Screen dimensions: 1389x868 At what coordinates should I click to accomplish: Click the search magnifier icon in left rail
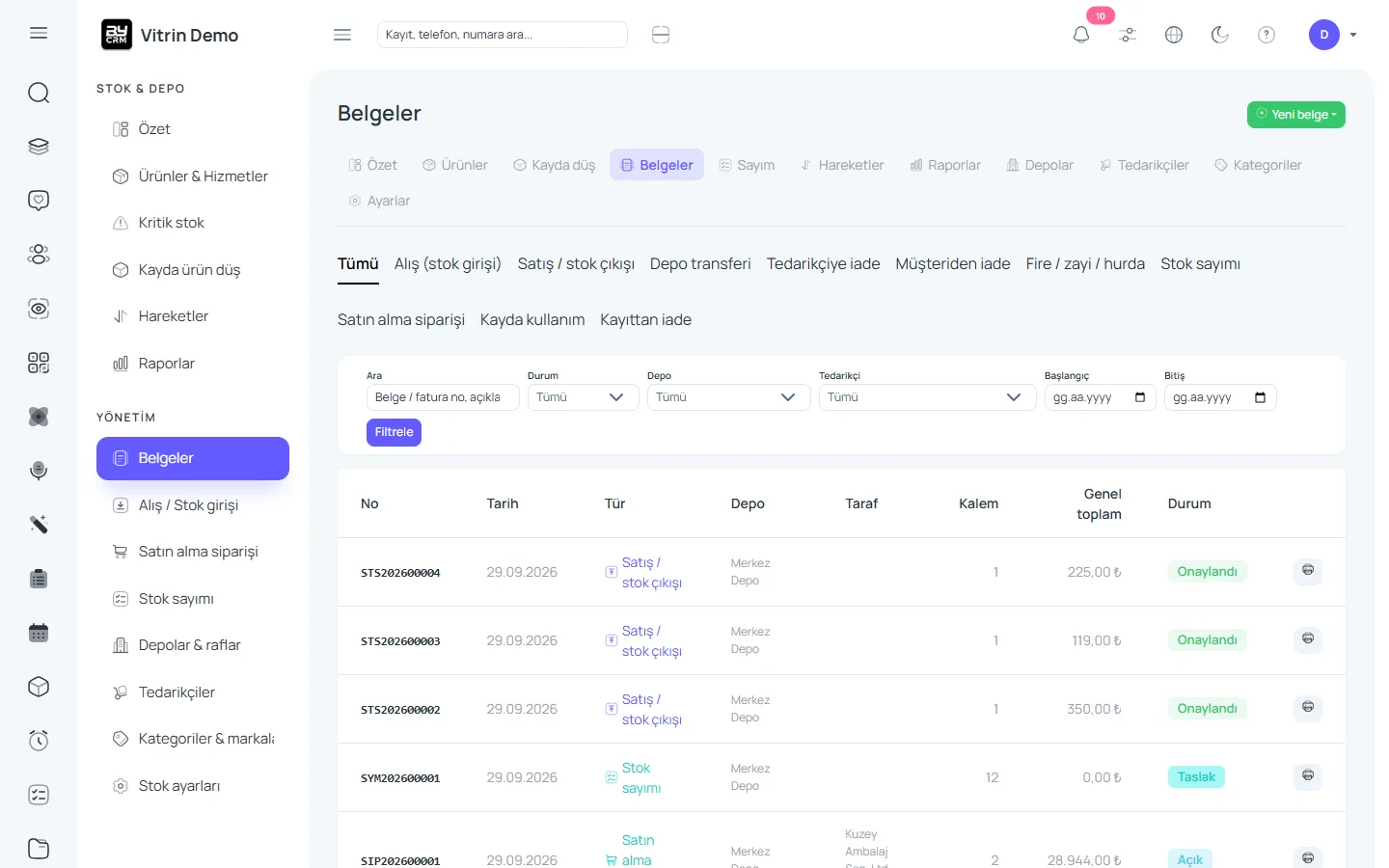point(39,93)
